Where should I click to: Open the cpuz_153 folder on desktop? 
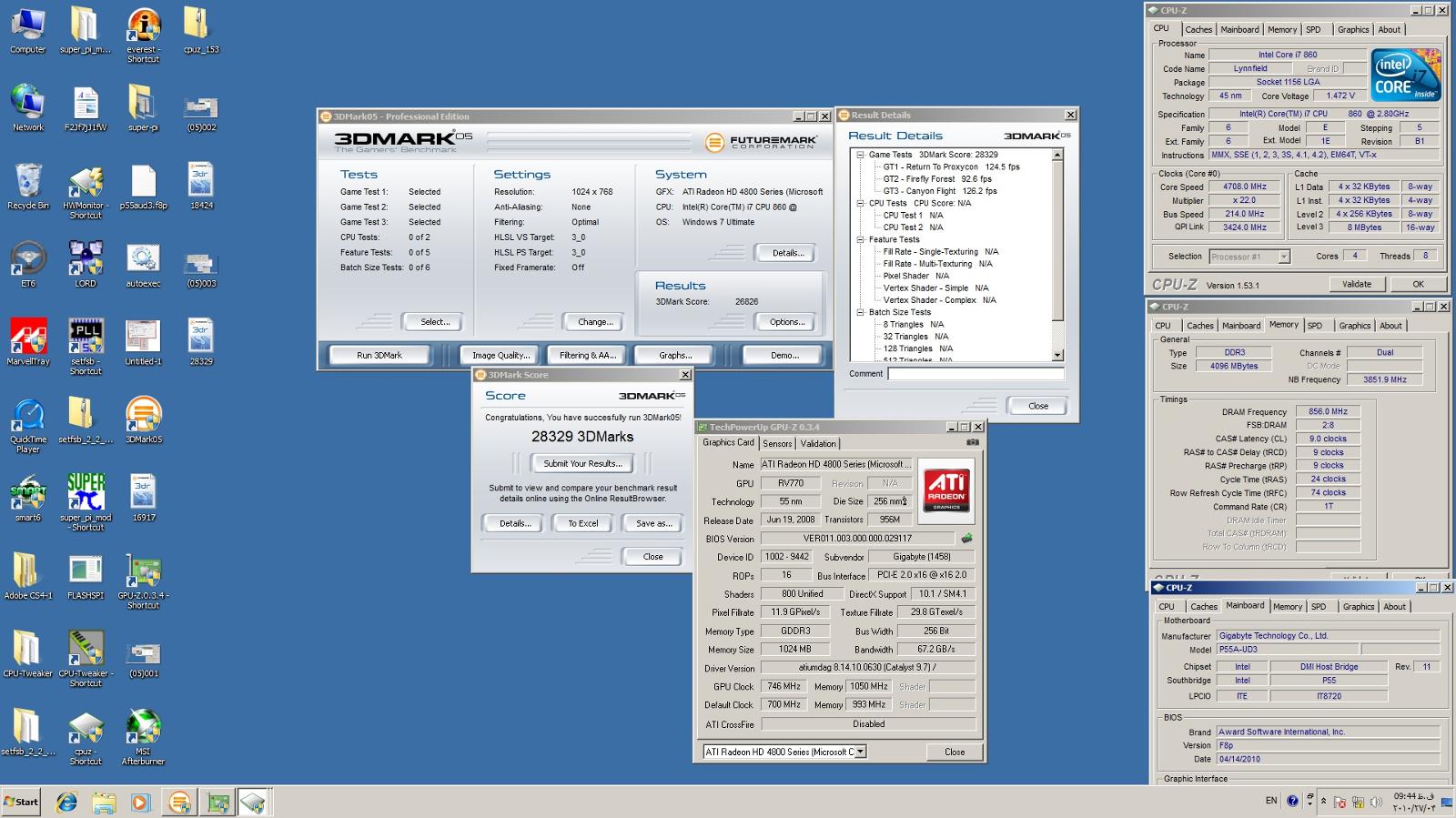click(201, 31)
